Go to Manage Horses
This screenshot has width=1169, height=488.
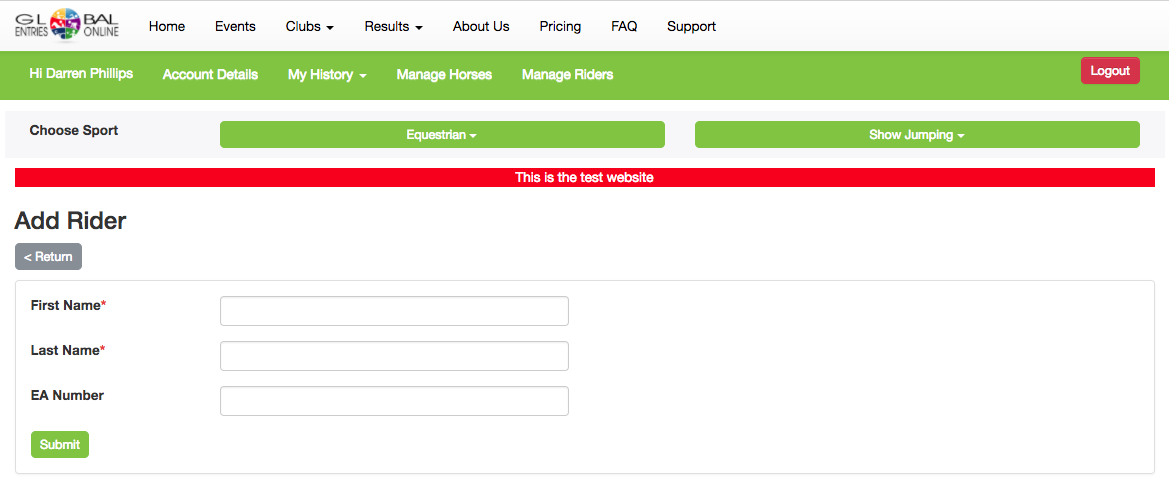(x=444, y=75)
